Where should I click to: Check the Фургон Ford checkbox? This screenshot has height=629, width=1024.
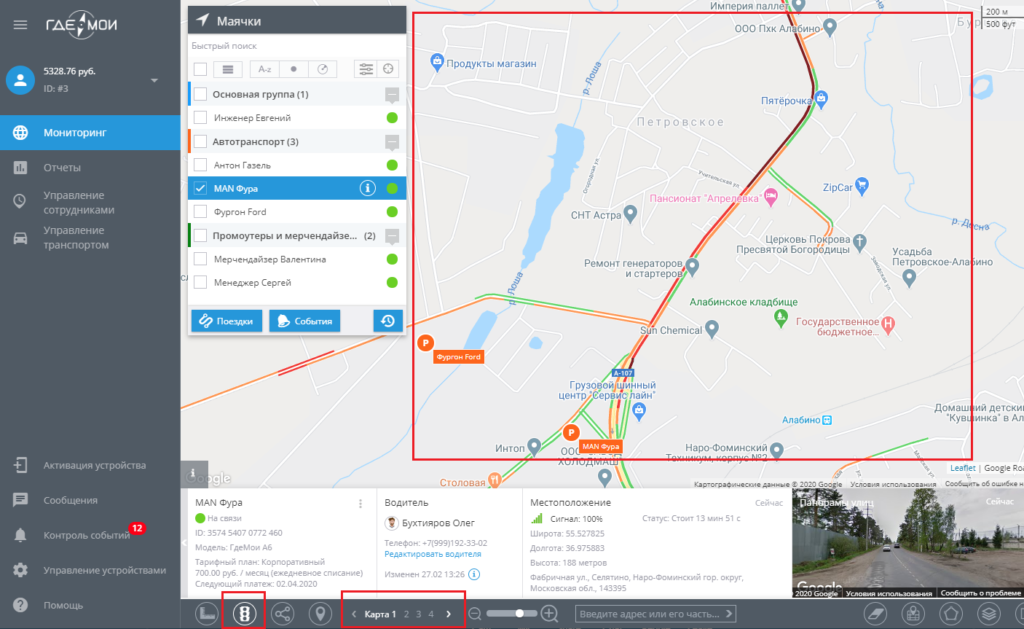coord(200,212)
